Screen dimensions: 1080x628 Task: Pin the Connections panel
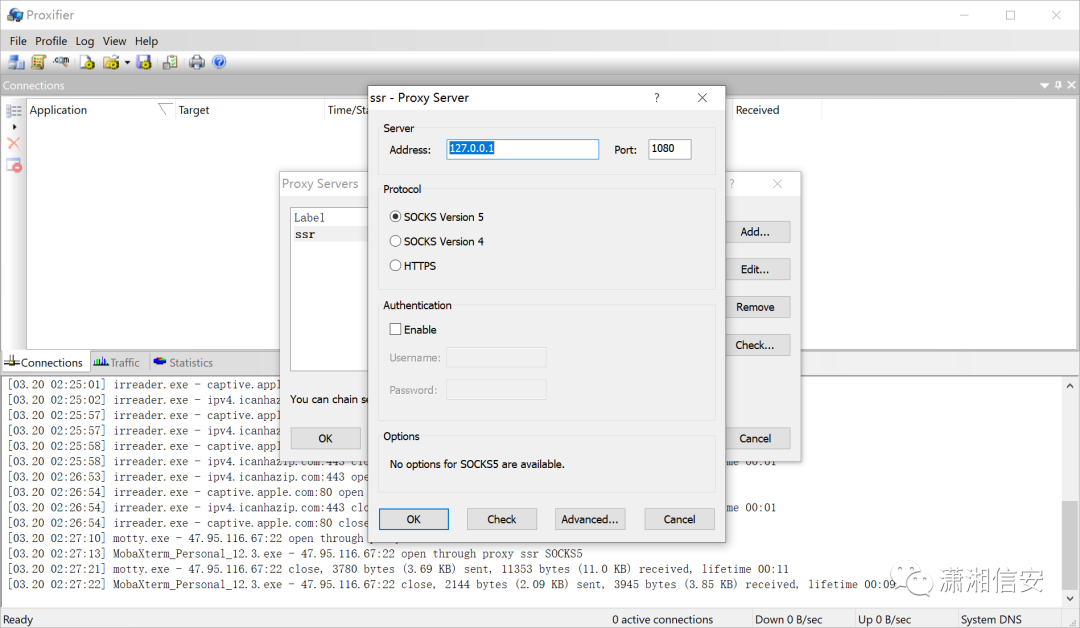point(1058,85)
